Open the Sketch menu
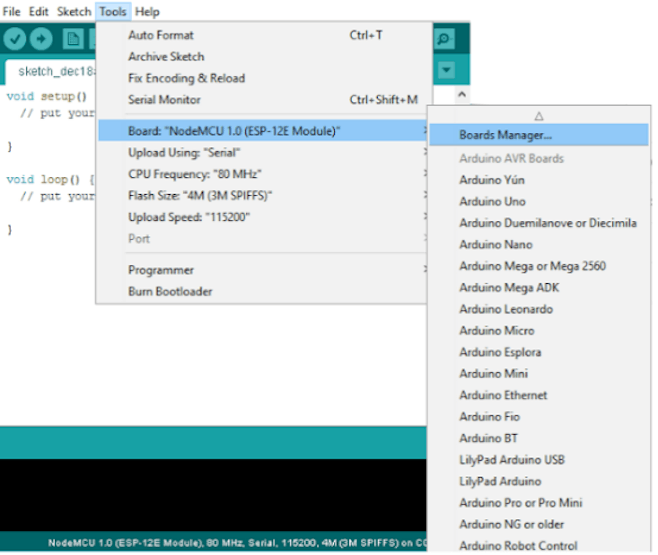 (74, 11)
